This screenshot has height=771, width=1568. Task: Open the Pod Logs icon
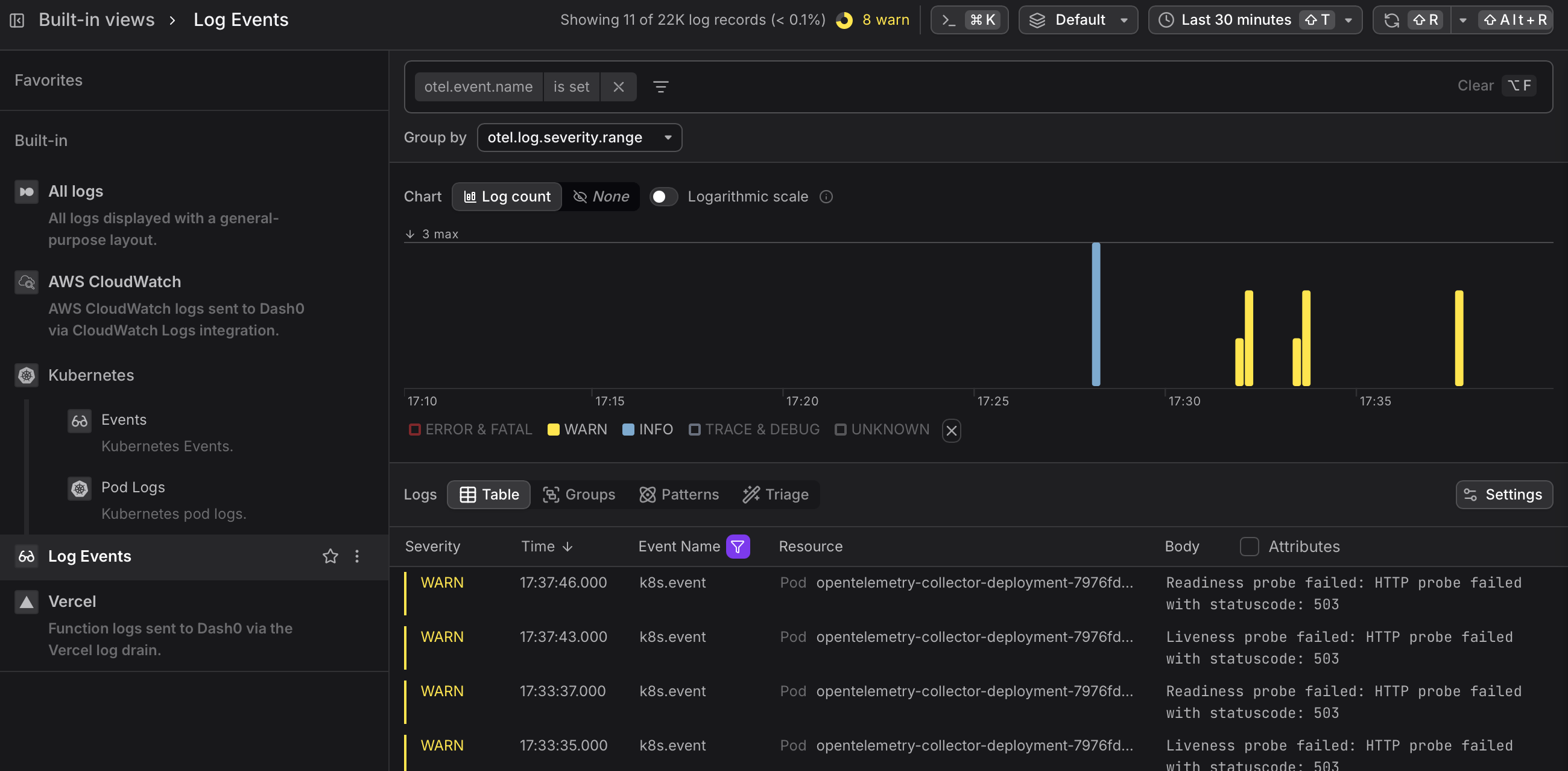pos(79,488)
